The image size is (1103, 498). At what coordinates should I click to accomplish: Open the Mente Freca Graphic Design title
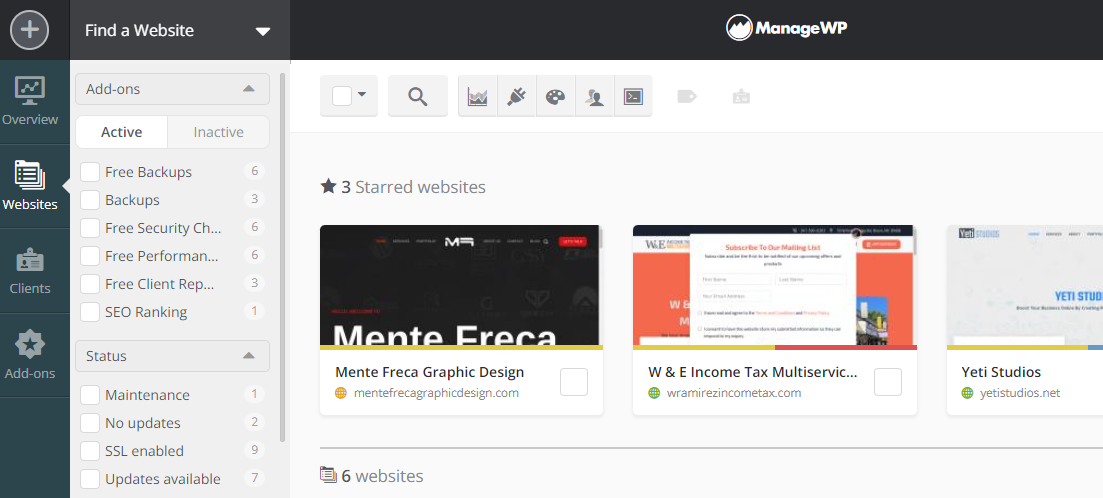click(430, 371)
